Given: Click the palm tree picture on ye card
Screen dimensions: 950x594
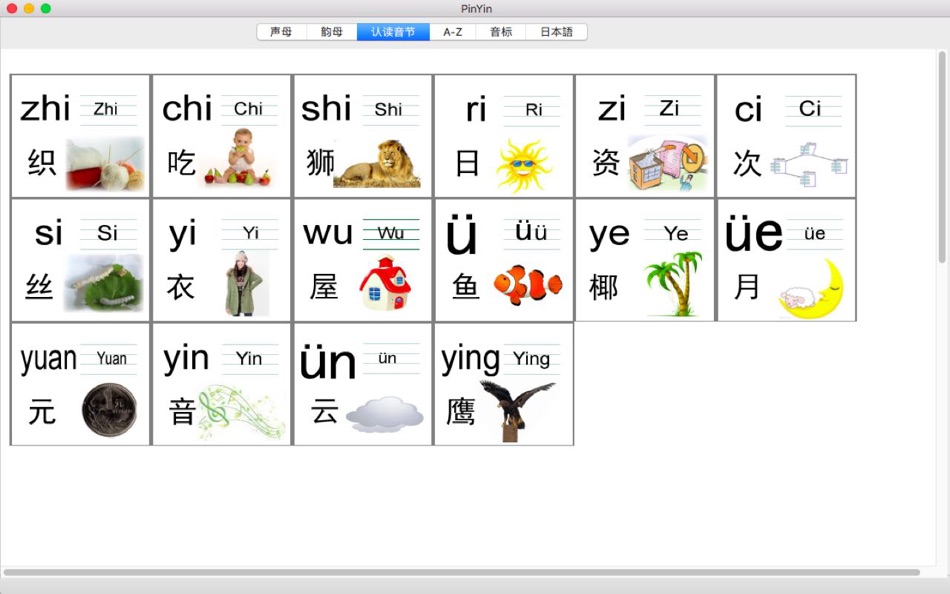Looking at the screenshot, I should (674, 284).
